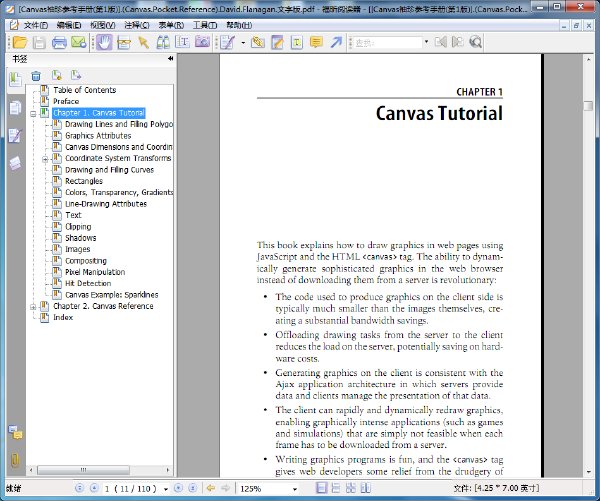Open the 工具(T) menu

pyautogui.click(x=205, y=25)
